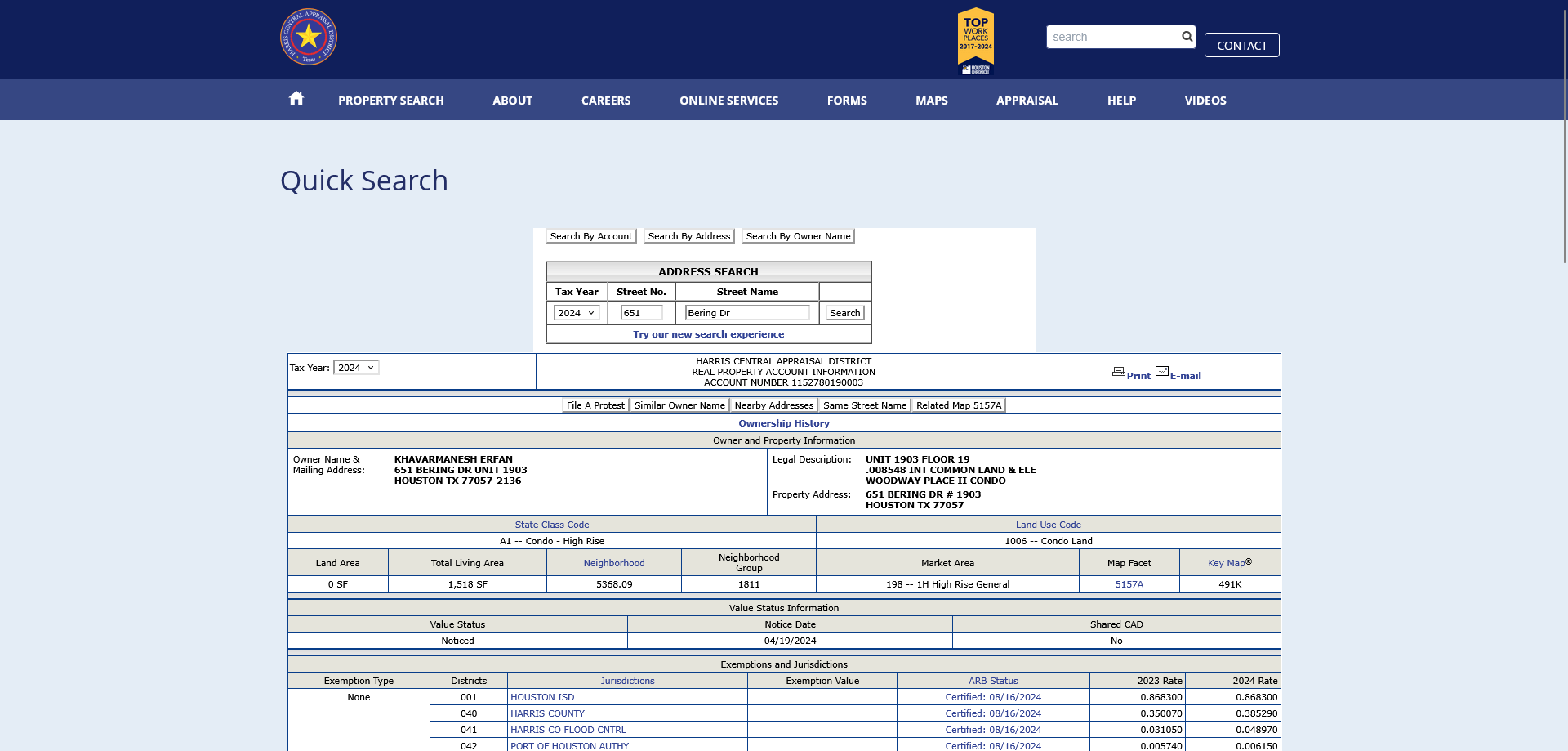Focus the top site search field
The width and height of the screenshot is (1568, 751).
pyautogui.click(x=1113, y=37)
